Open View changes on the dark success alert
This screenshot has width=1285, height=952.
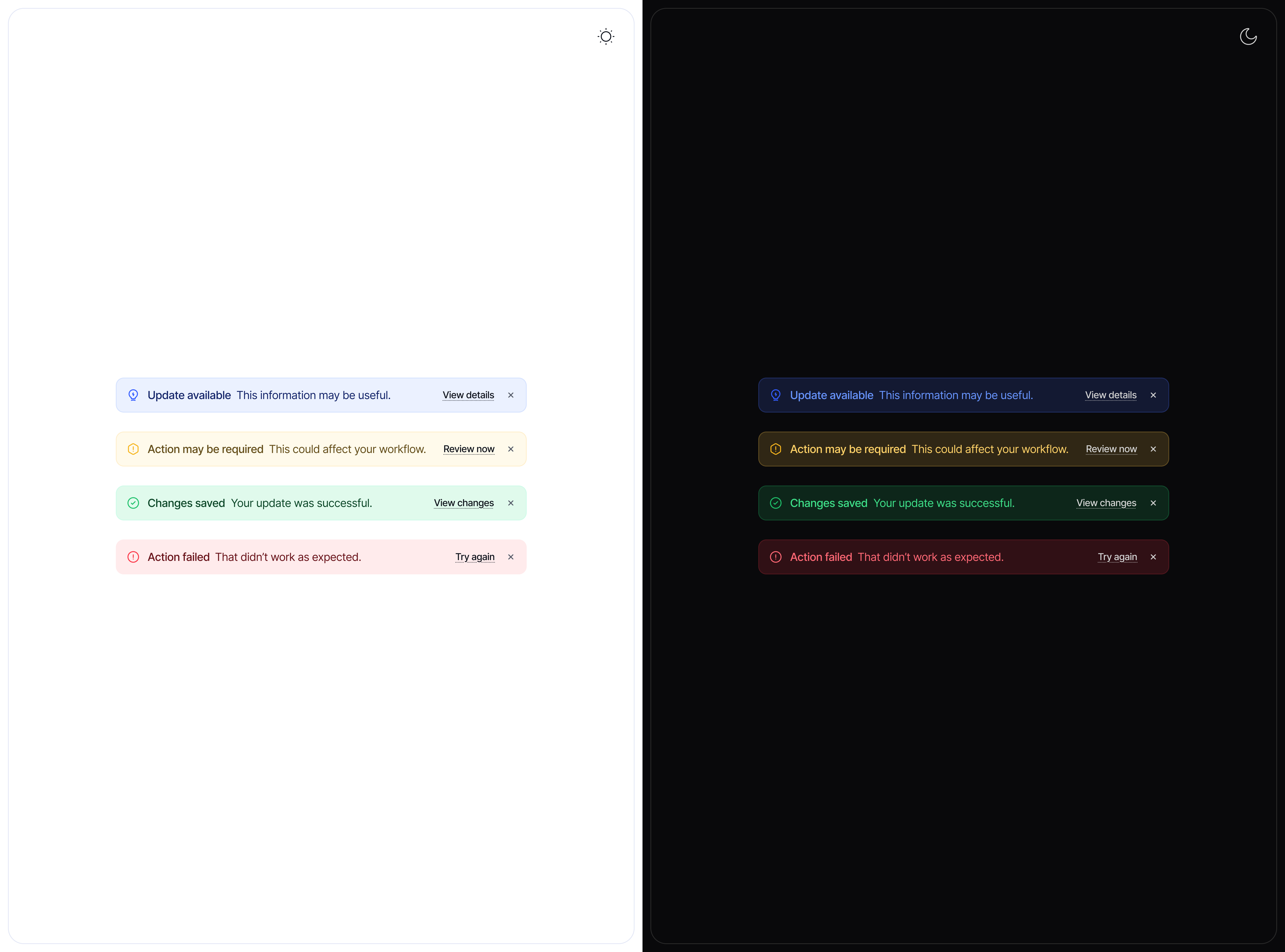pos(1106,502)
